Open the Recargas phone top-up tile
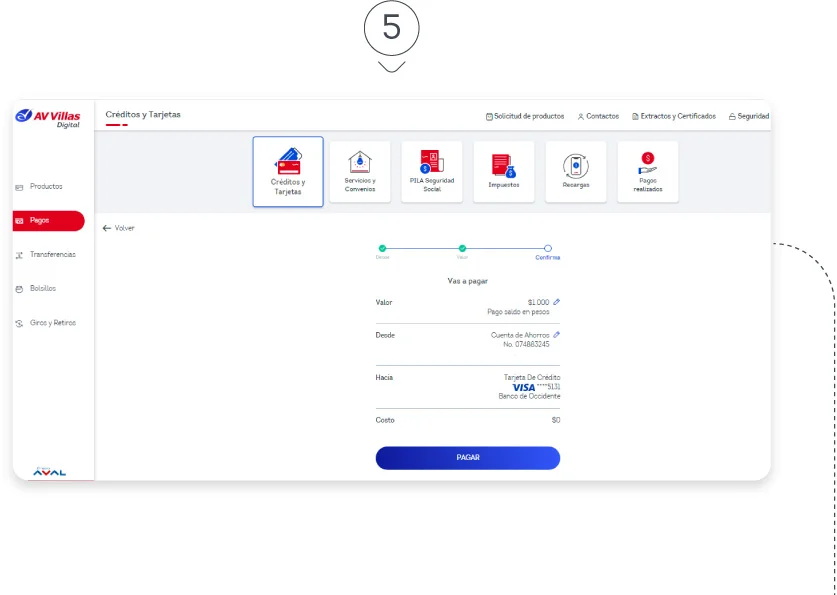Screen dimensions: 837x595 (x=576, y=171)
